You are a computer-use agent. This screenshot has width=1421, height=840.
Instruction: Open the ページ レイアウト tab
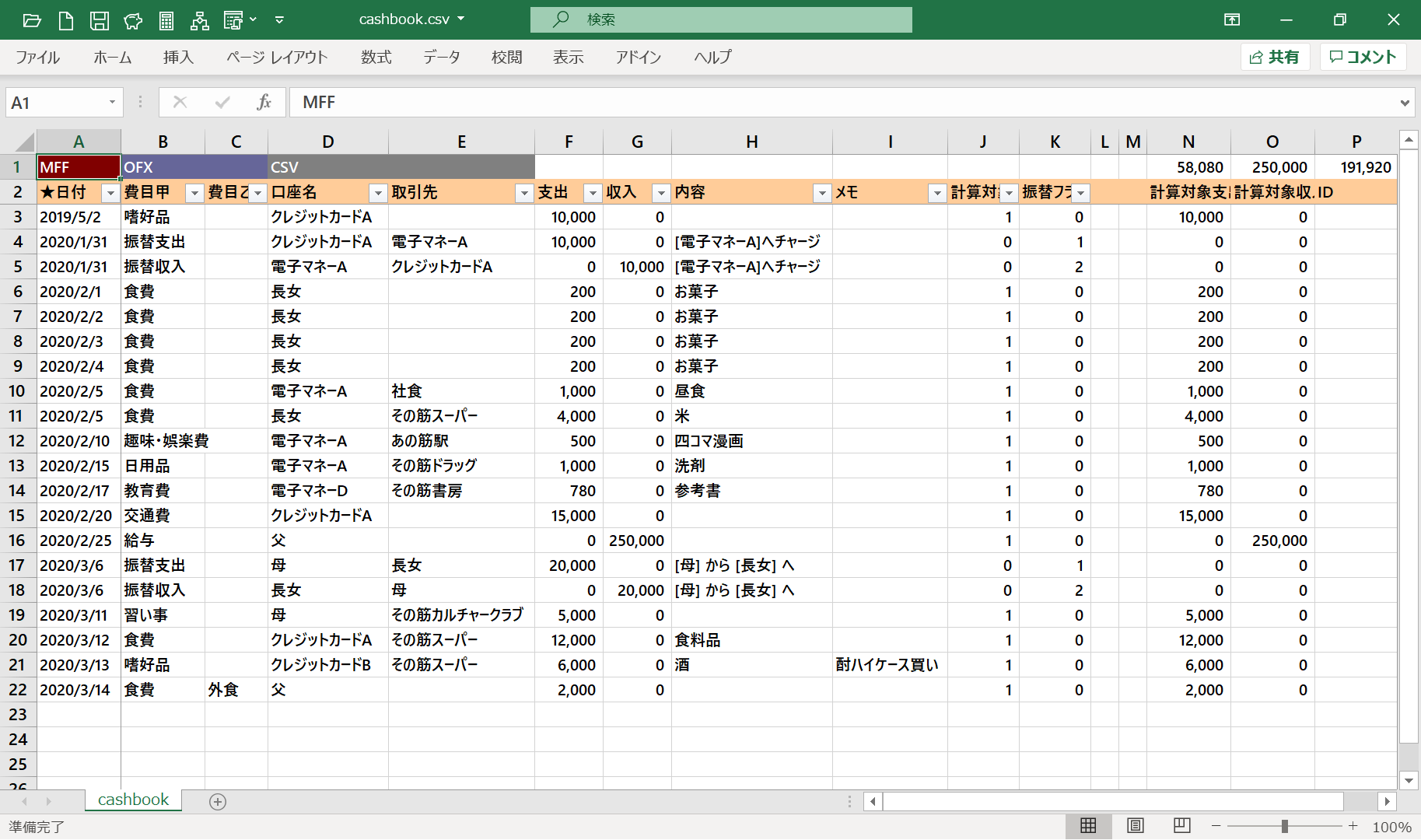click(277, 57)
